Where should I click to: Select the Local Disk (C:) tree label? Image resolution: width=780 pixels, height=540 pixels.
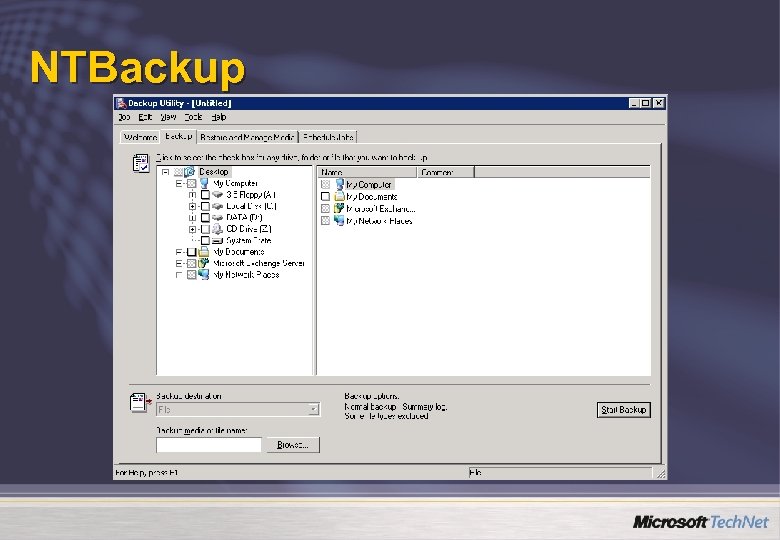pos(251,206)
